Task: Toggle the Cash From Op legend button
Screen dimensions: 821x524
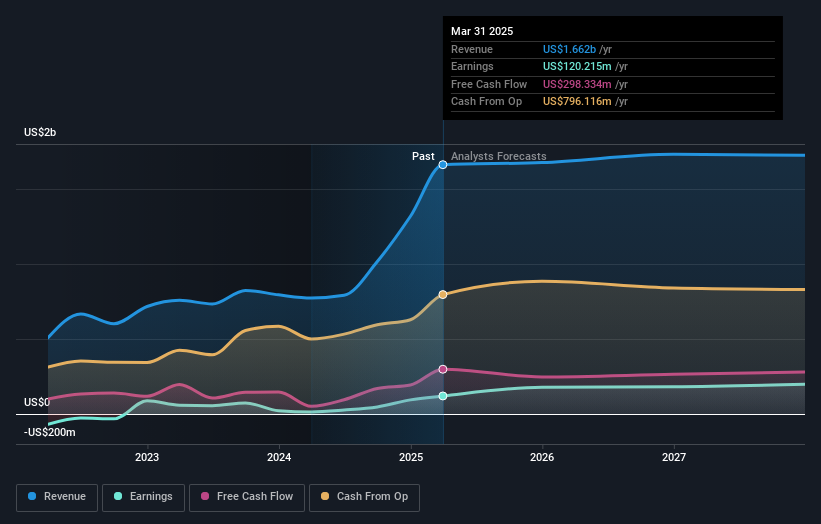Action: 364,497
